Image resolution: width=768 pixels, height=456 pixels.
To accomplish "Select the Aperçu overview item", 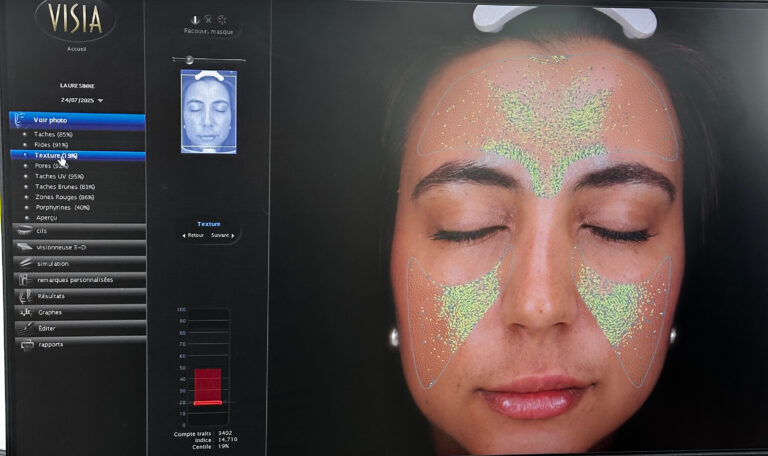I will pos(47,217).
